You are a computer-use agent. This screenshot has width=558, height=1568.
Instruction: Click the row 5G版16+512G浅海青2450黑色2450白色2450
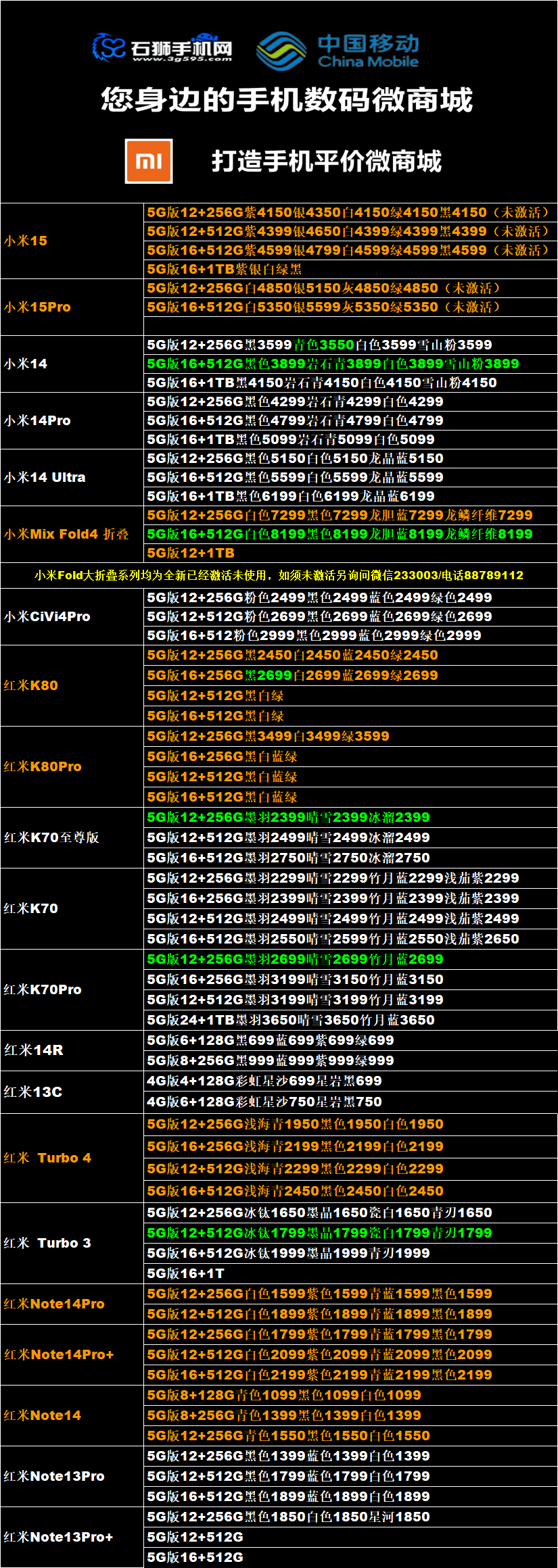point(350,1191)
